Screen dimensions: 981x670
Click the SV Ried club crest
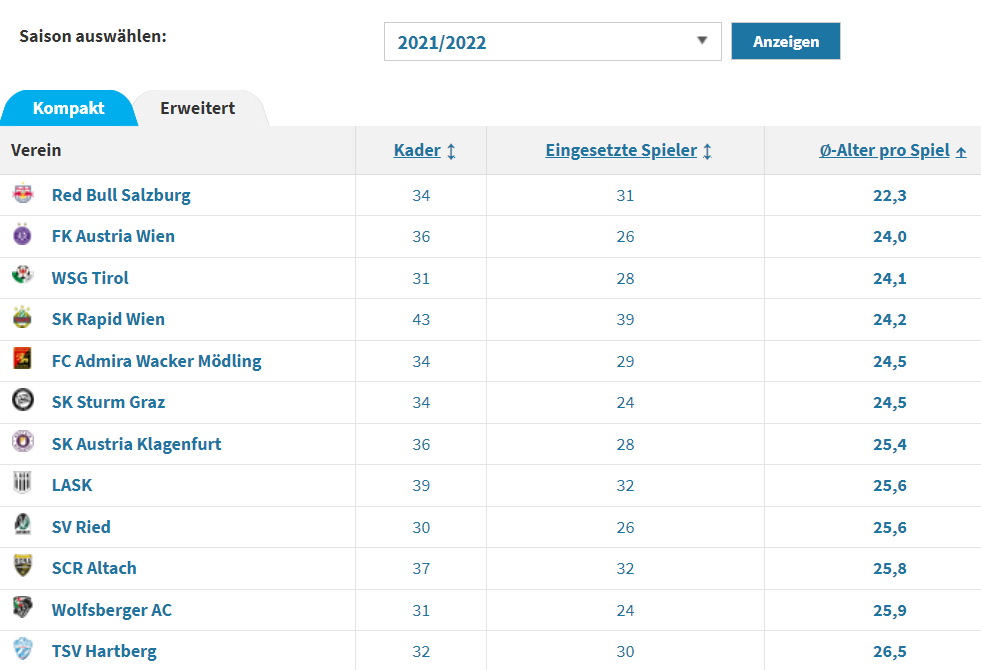[x=22, y=526]
